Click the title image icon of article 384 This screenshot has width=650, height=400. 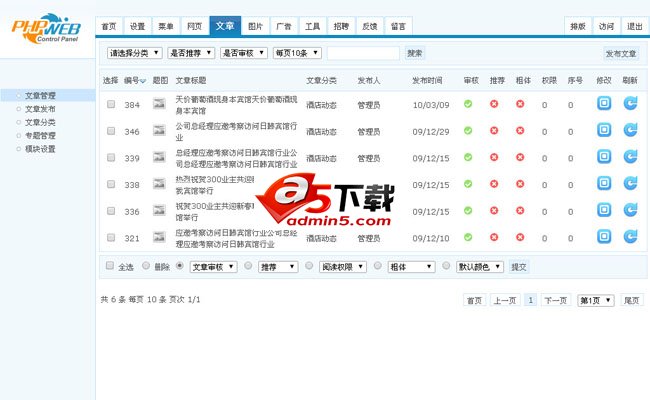(159, 103)
